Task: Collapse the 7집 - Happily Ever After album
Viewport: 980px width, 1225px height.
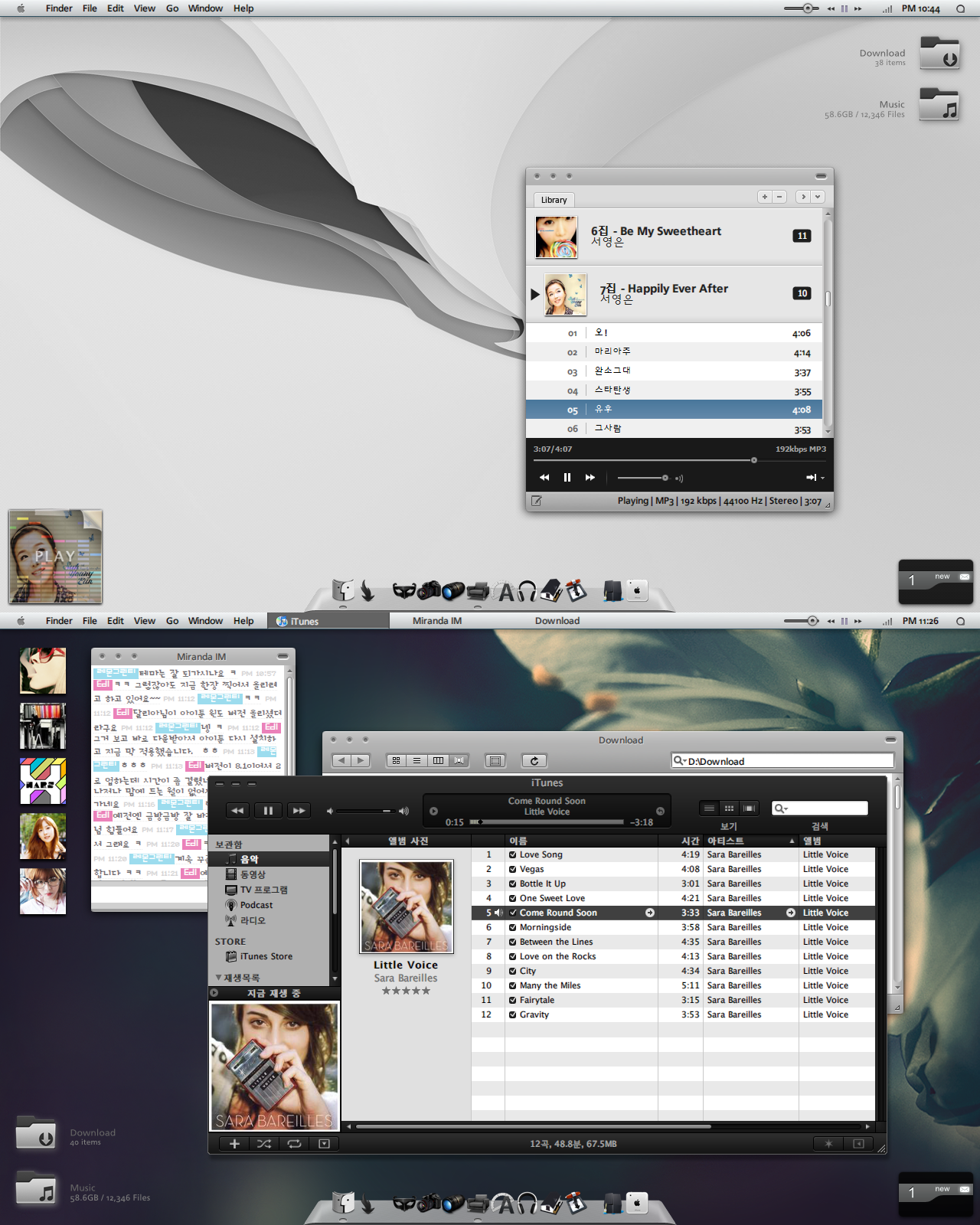Action: pos(535,294)
